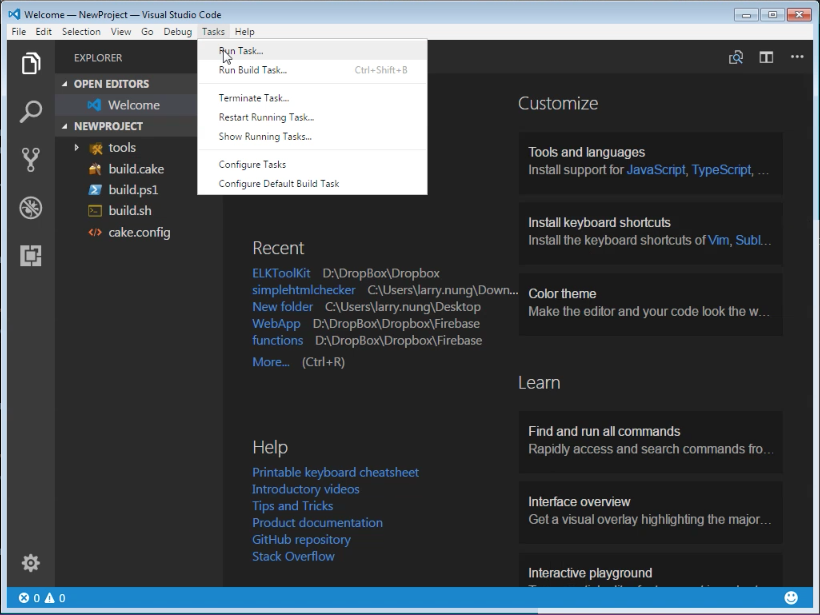Open the Edit menu

43,32
